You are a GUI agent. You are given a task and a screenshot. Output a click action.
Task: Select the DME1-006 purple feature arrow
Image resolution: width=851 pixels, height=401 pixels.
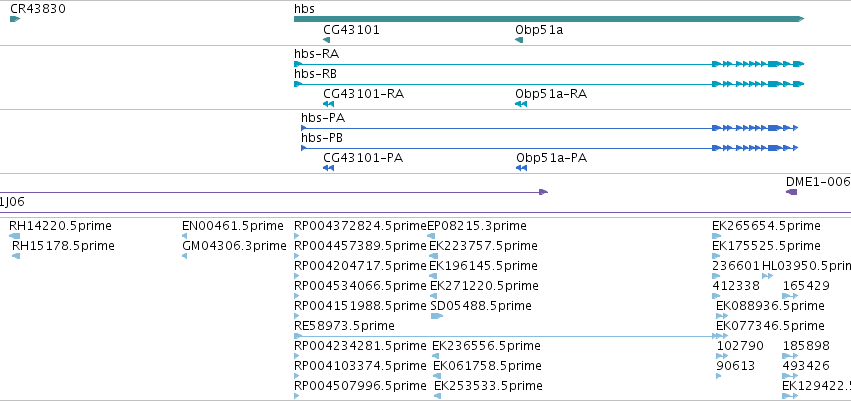792,192
